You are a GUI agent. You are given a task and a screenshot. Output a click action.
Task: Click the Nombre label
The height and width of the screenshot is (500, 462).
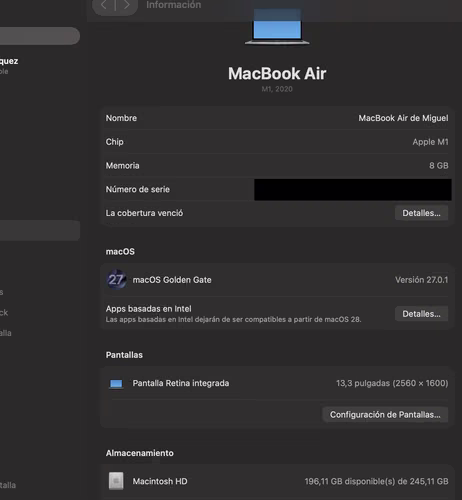coord(121,118)
